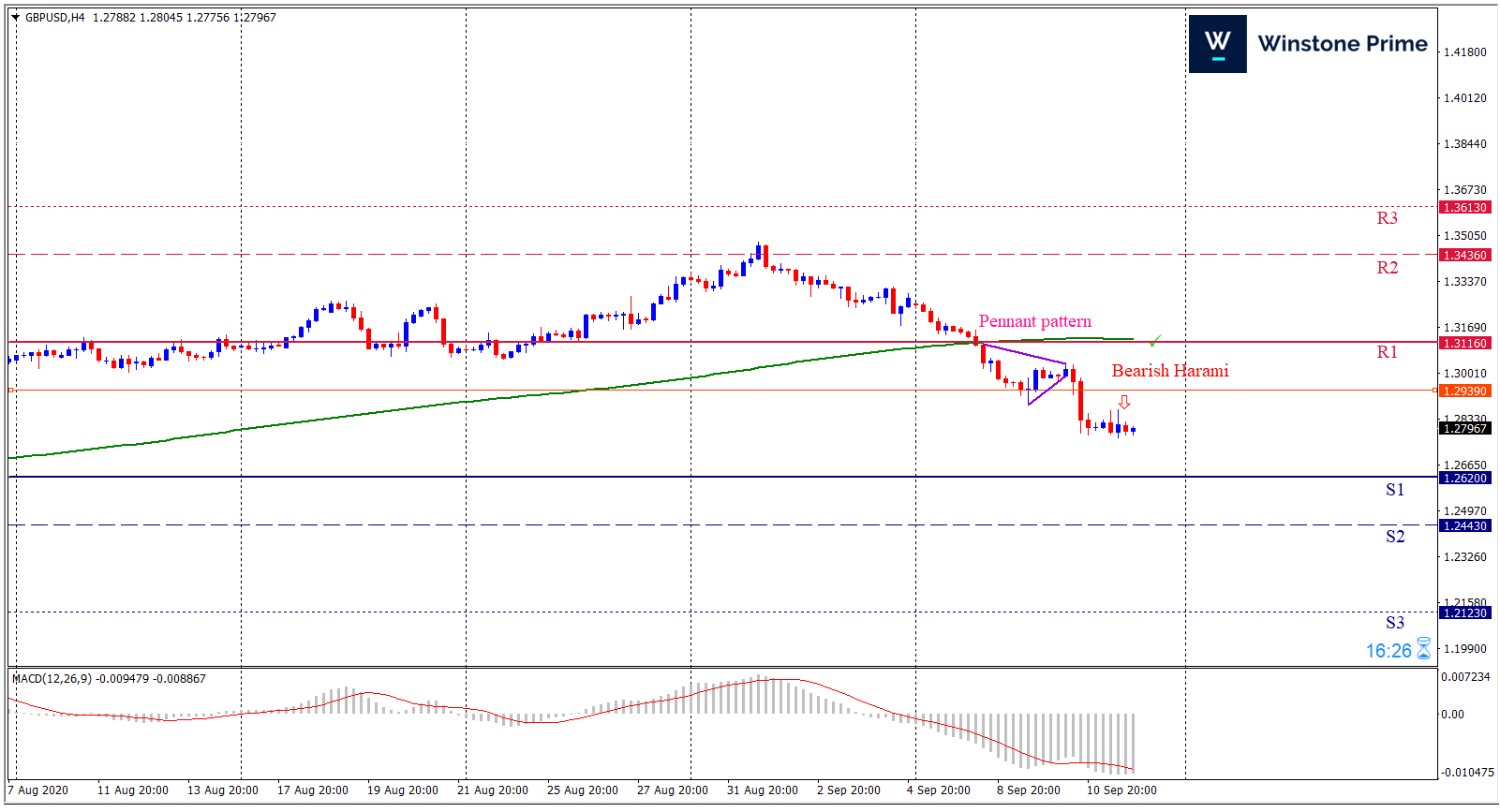The height and width of the screenshot is (812, 1500).
Task: Click the current price tag 1.27967
Action: click(x=1464, y=428)
